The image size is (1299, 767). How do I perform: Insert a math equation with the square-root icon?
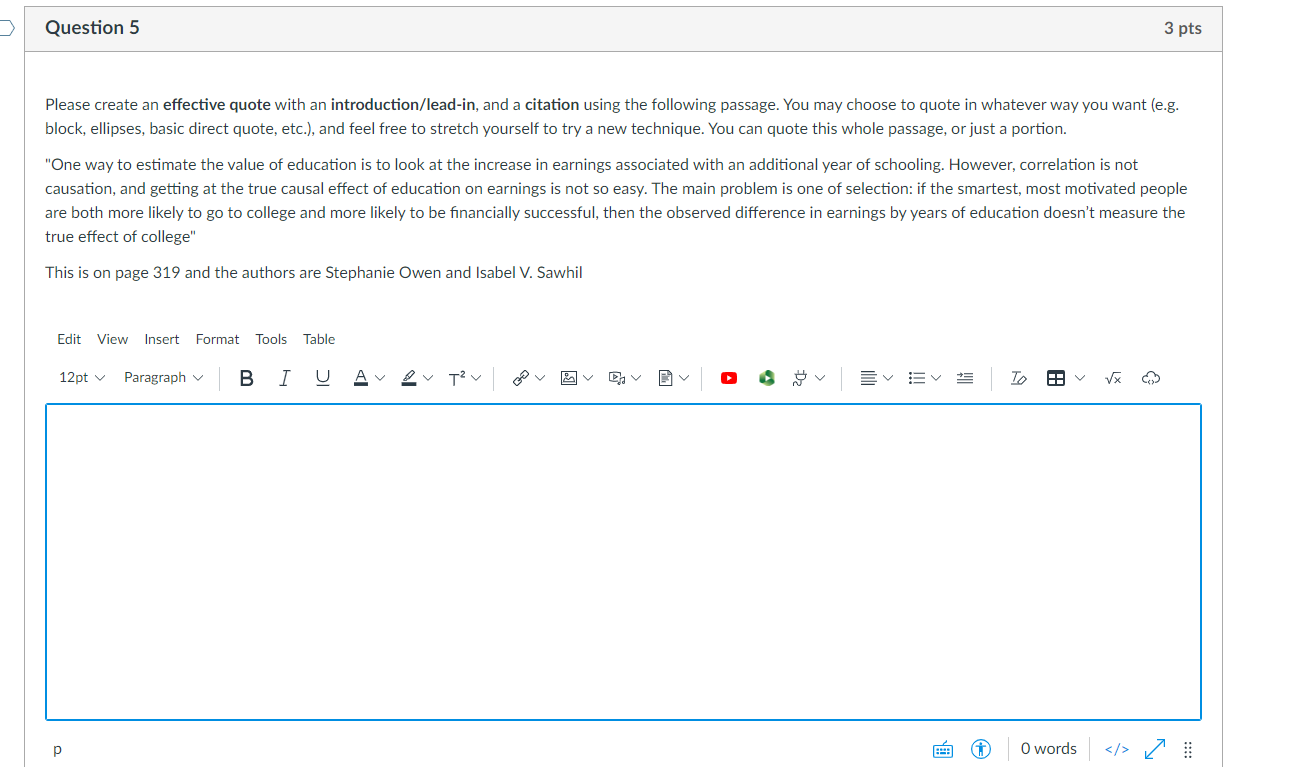click(1112, 378)
